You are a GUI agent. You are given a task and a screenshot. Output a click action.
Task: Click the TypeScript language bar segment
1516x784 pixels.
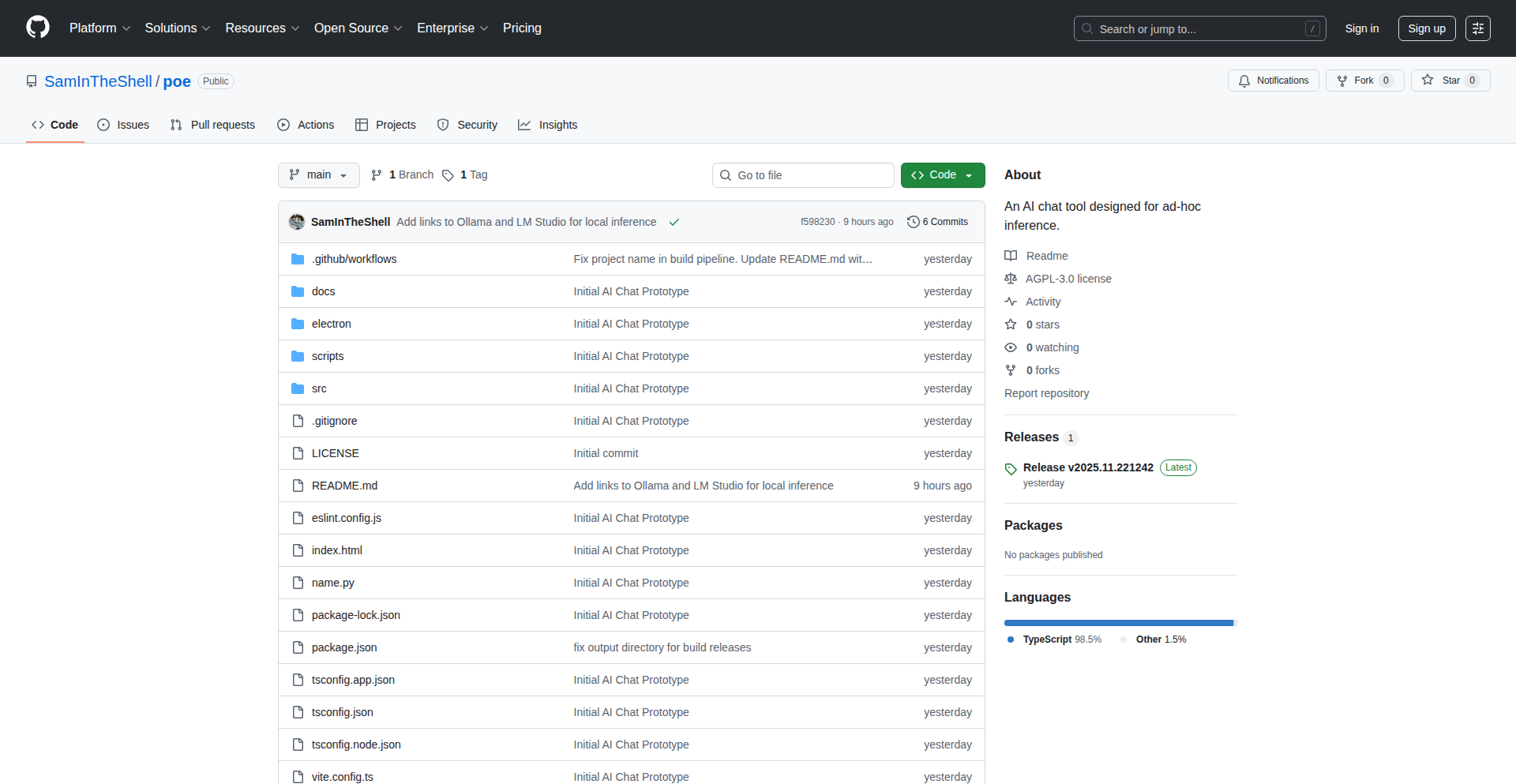tap(1118, 623)
